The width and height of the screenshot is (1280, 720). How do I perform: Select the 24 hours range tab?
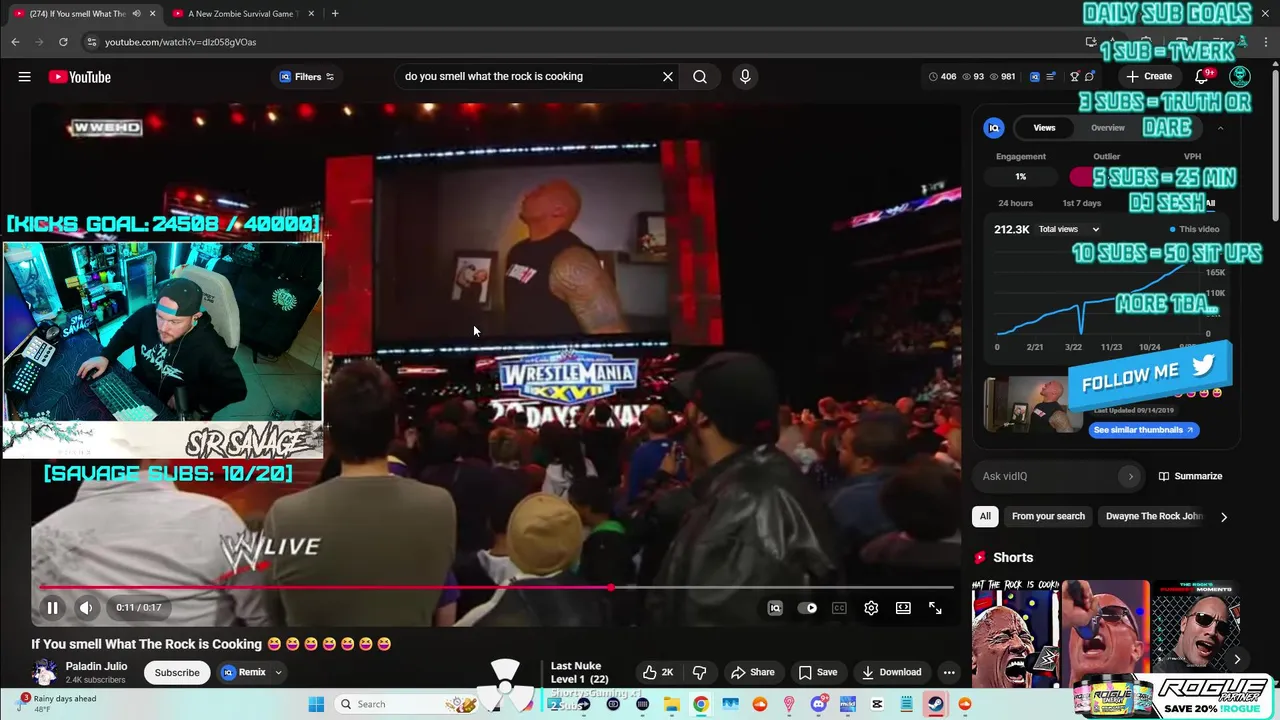(1015, 203)
